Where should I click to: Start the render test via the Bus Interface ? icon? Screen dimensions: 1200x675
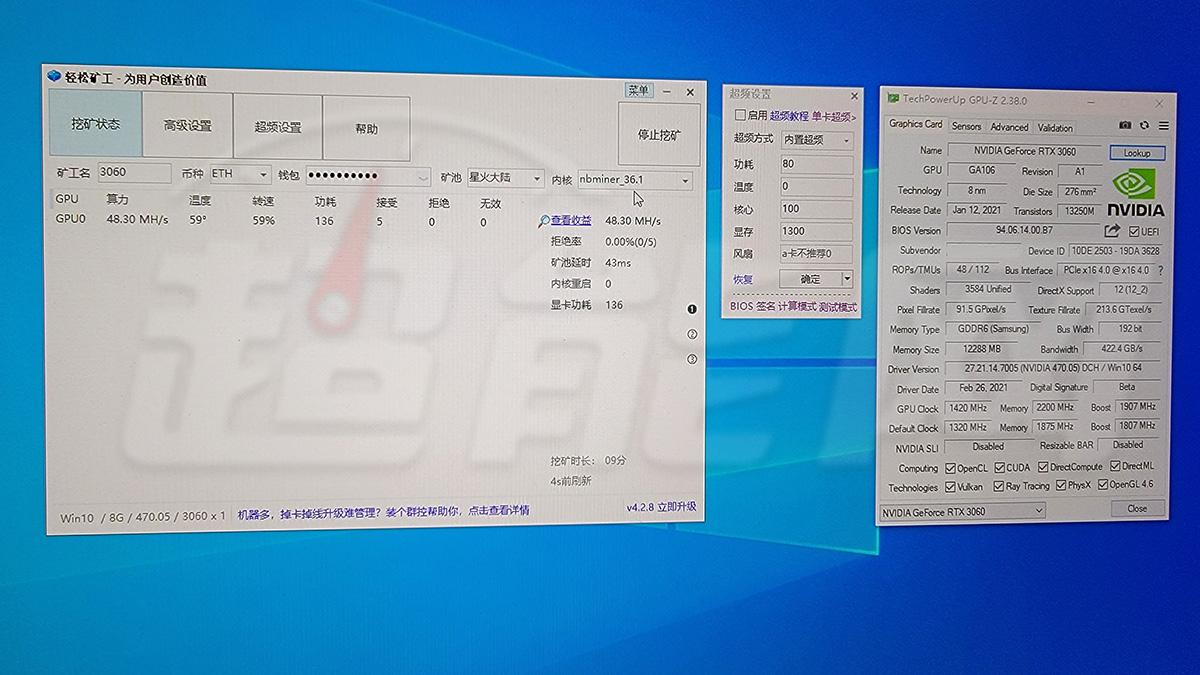click(1161, 269)
